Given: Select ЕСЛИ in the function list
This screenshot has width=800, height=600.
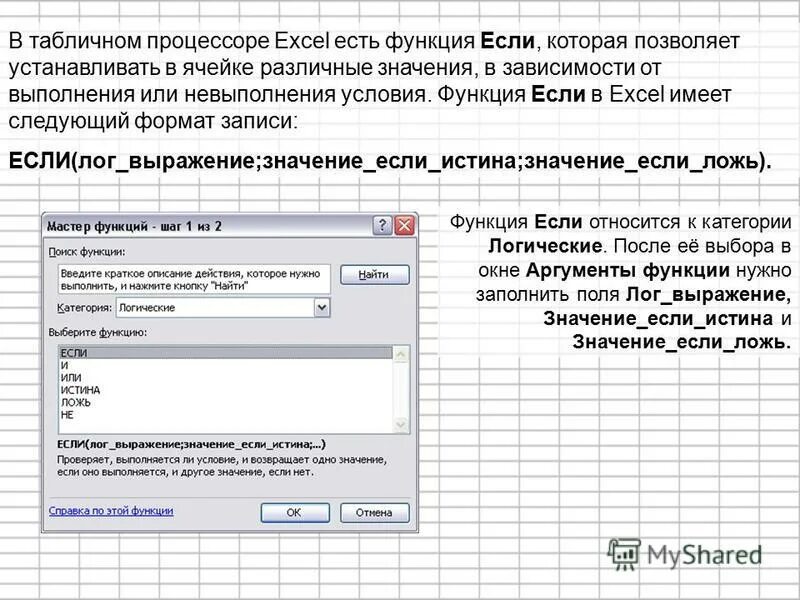Looking at the screenshot, I should point(225,353).
